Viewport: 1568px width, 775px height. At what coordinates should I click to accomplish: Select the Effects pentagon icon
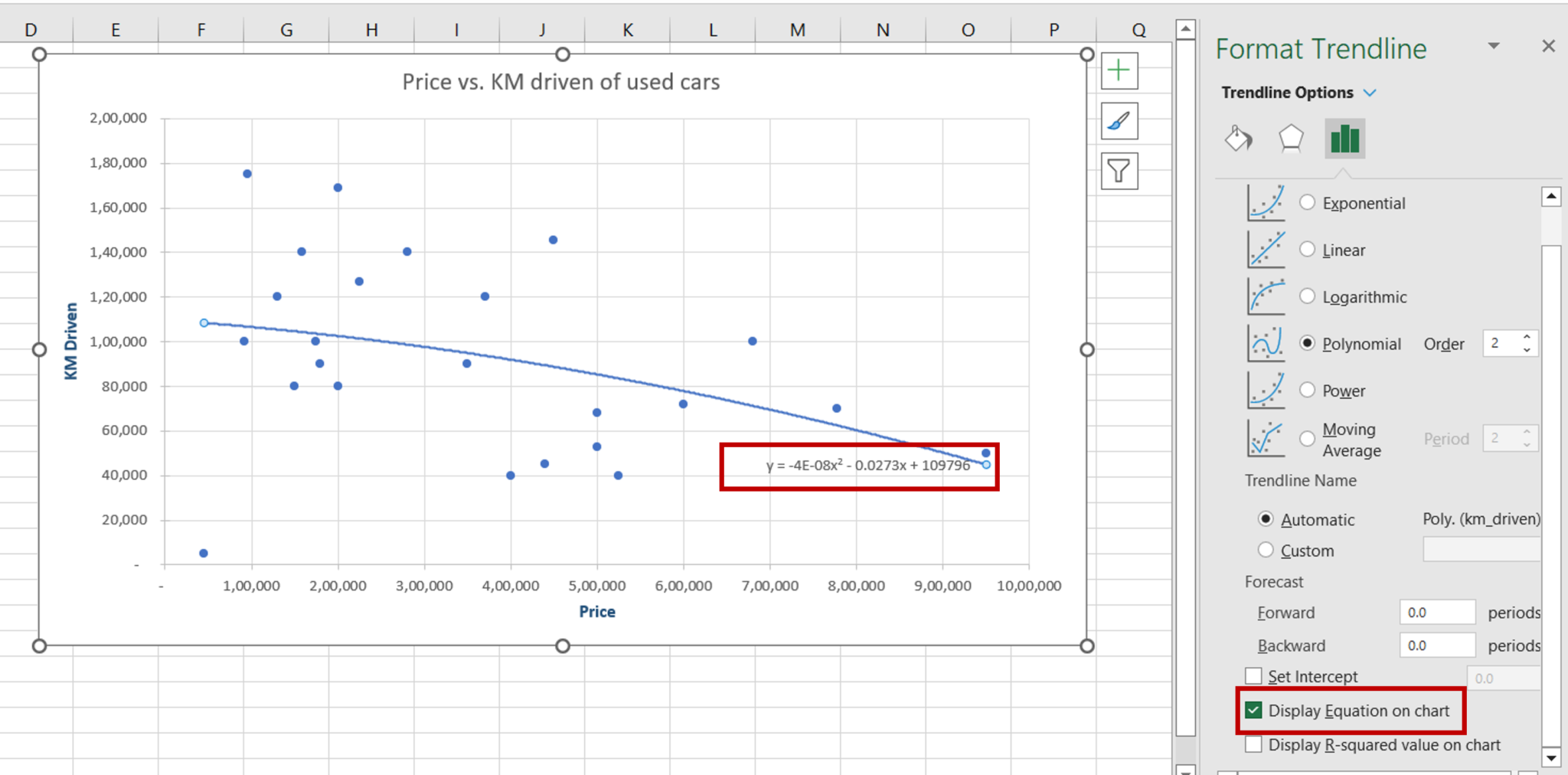tap(1292, 139)
